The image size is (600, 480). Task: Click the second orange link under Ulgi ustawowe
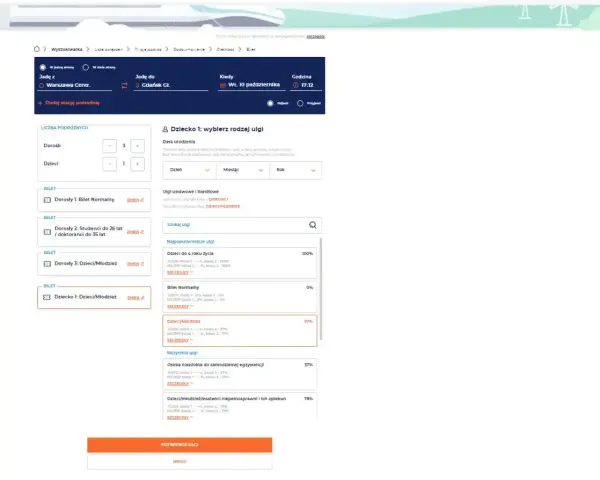223,206
